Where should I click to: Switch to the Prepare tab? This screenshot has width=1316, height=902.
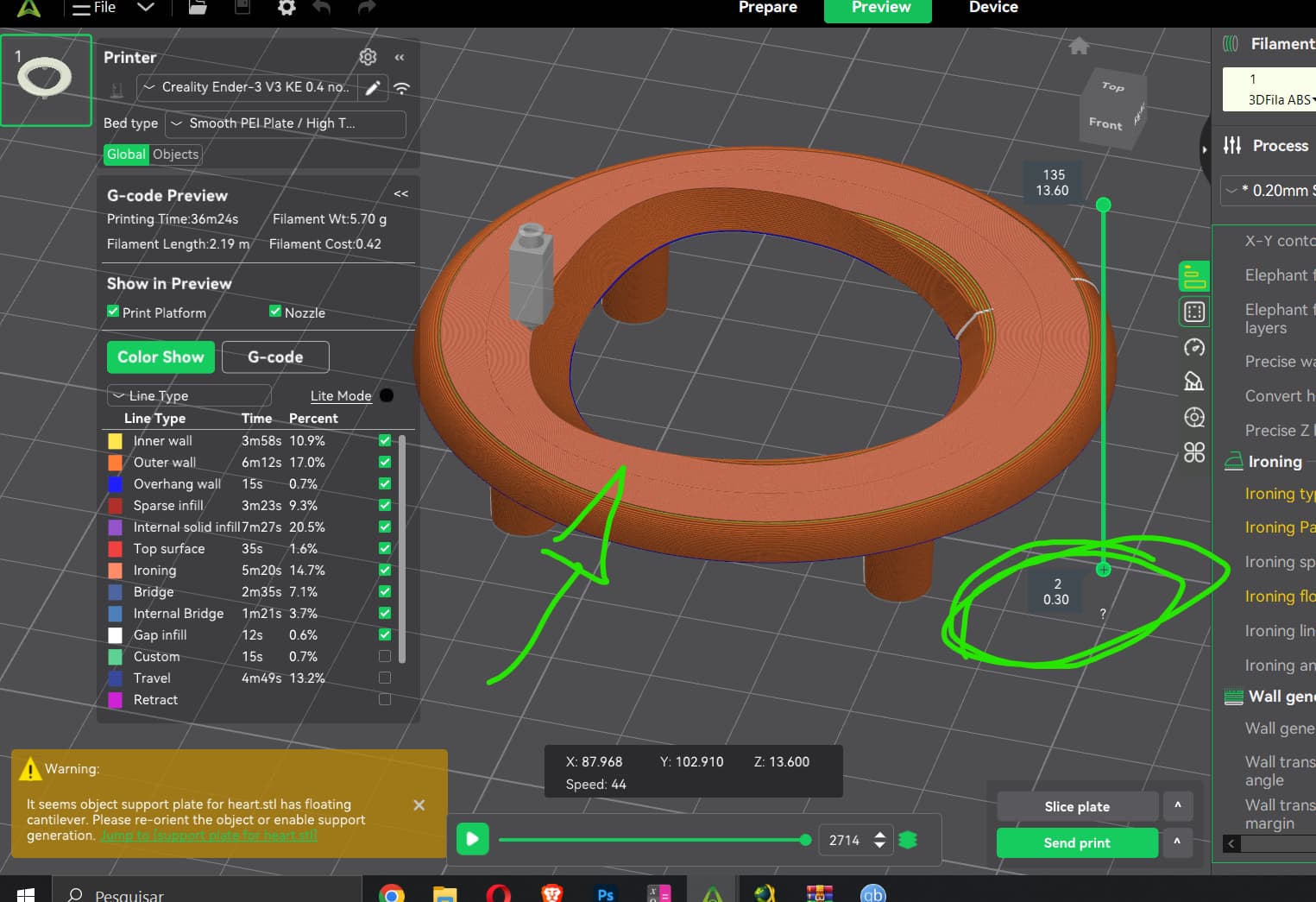click(767, 9)
